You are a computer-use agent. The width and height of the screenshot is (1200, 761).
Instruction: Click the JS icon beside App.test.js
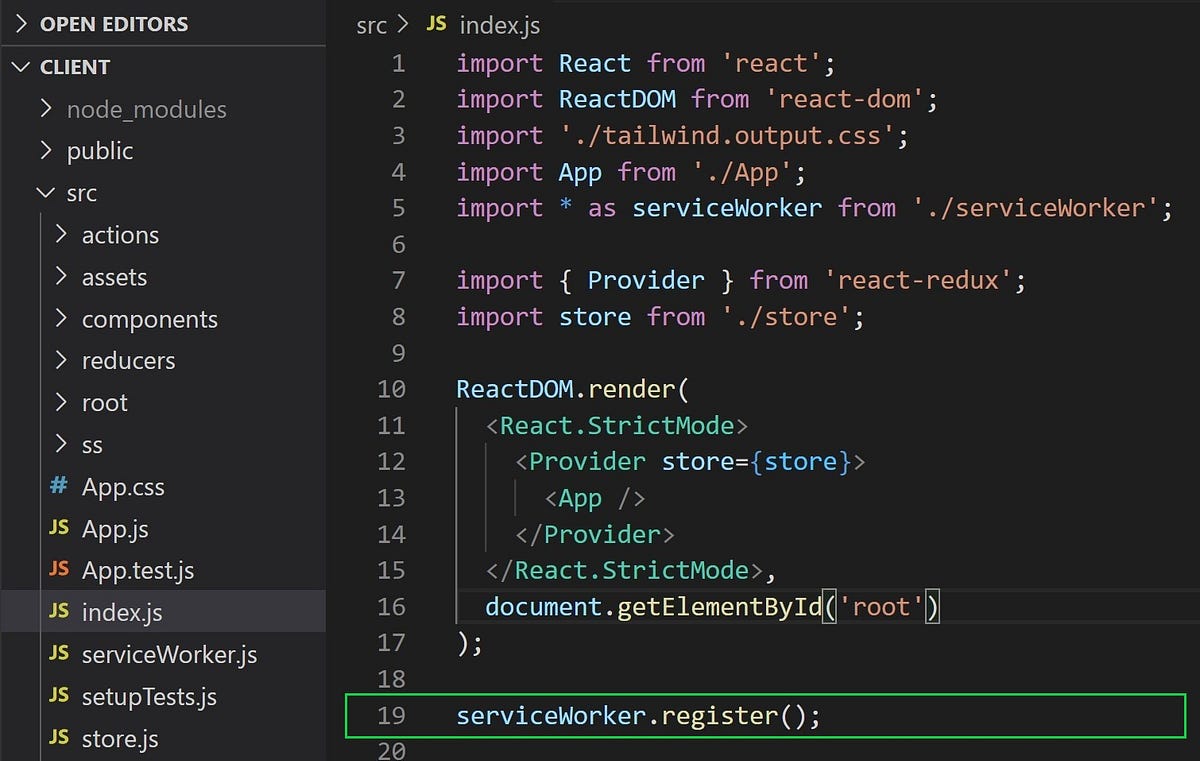point(58,570)
